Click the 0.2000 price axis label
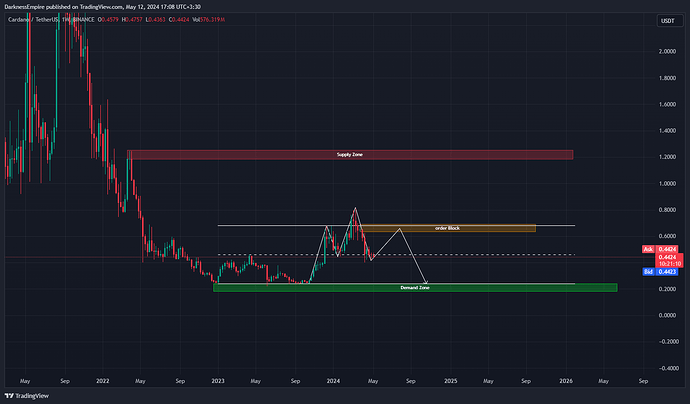This screenshot has width=690, height=404. point(668,289)
